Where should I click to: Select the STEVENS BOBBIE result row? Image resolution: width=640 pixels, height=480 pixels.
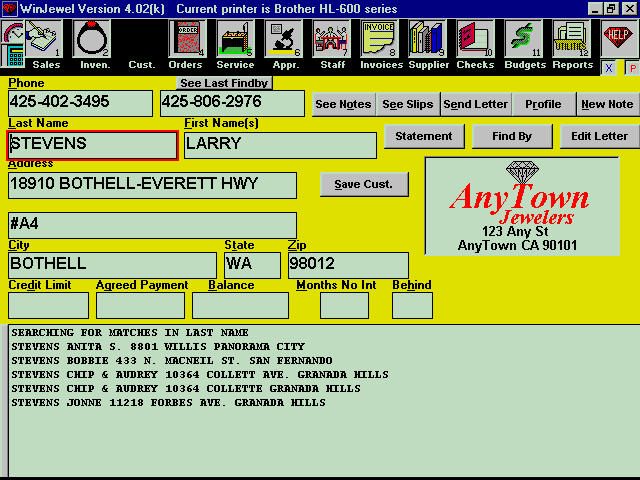click(171, 360)
